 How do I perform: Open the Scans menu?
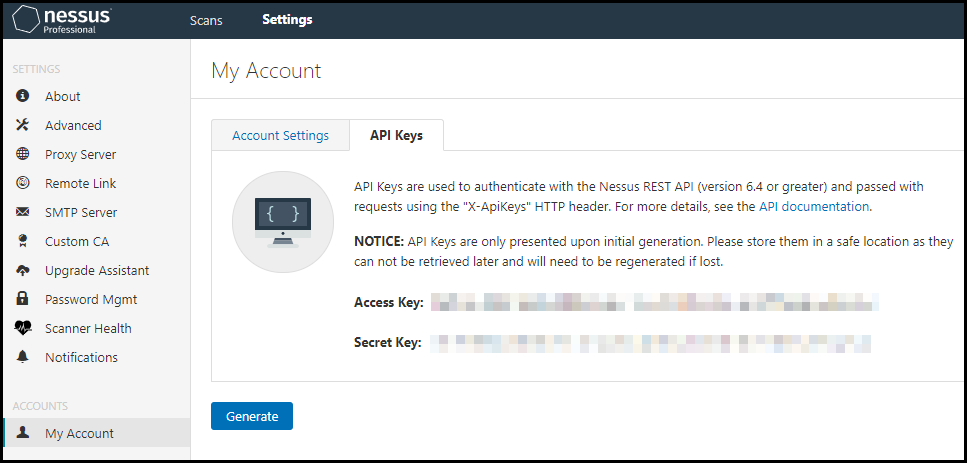(x=206, y=20)
